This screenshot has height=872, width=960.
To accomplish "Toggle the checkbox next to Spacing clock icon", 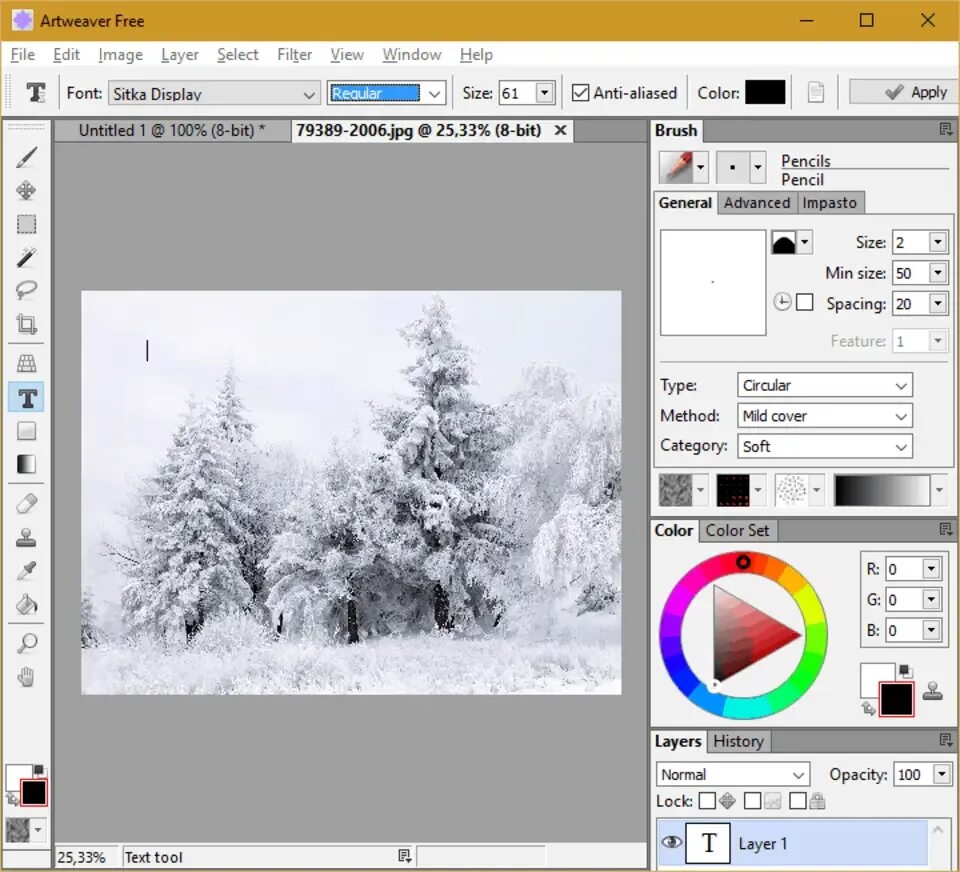I will [804, 302].
